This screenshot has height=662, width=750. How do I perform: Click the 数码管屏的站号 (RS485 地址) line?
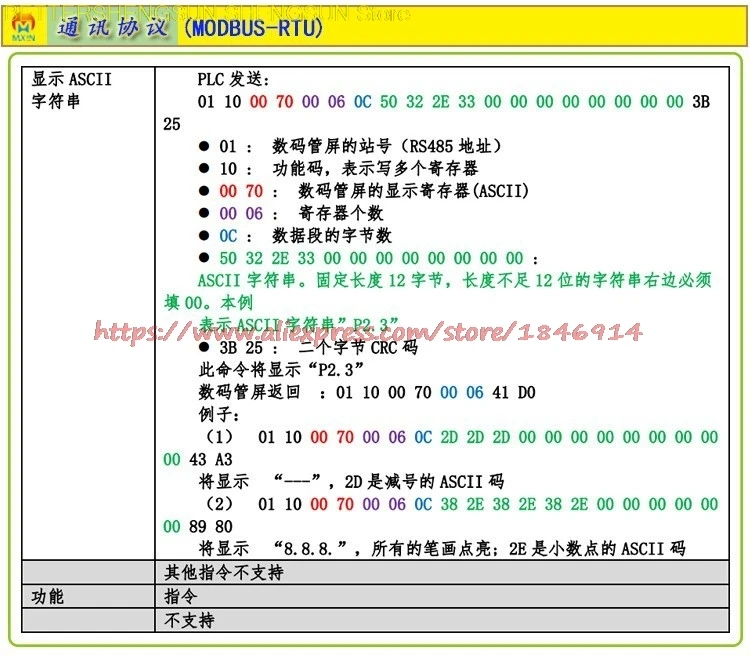tap(360, 146)
